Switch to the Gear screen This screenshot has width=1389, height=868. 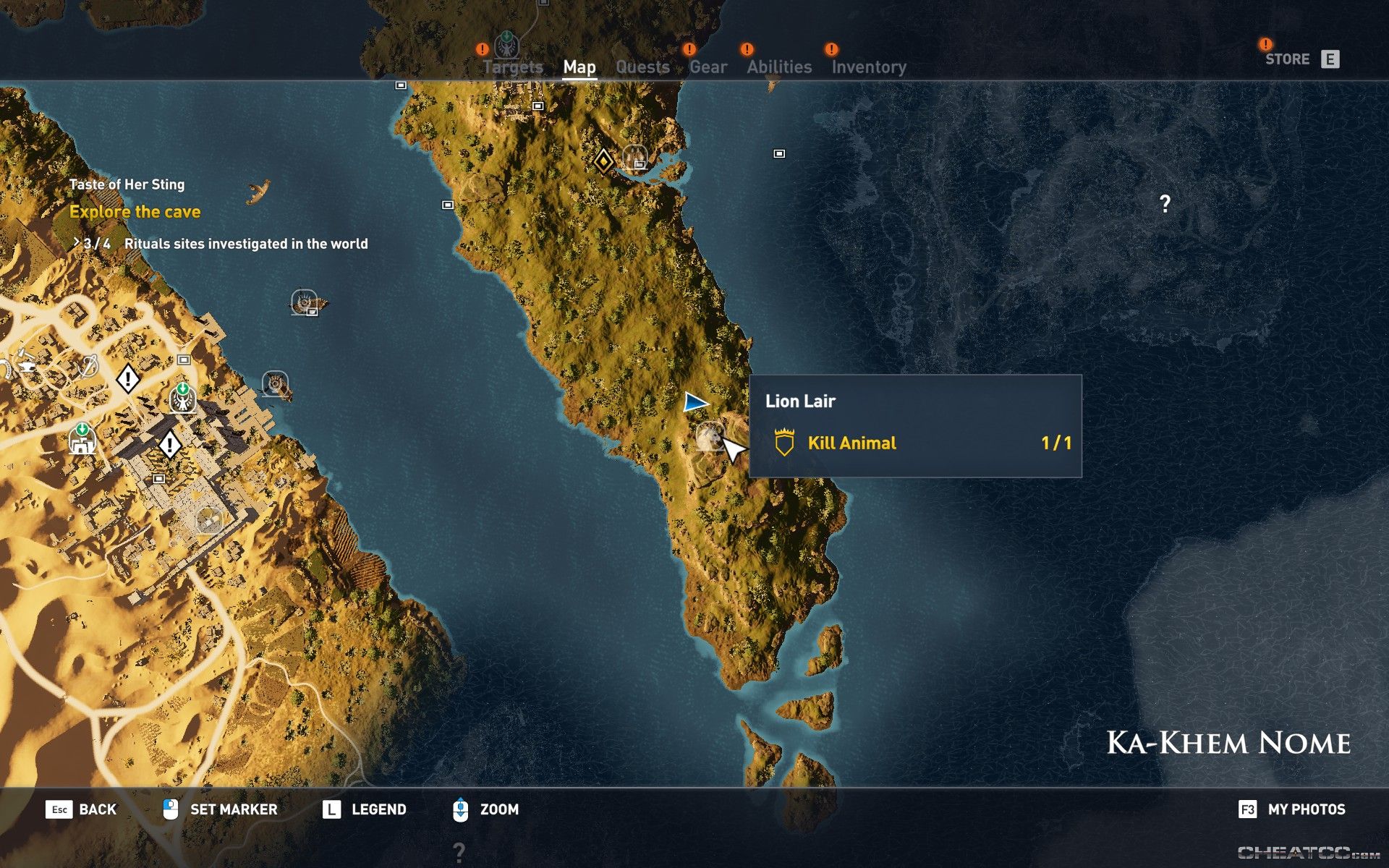point(710,67)
